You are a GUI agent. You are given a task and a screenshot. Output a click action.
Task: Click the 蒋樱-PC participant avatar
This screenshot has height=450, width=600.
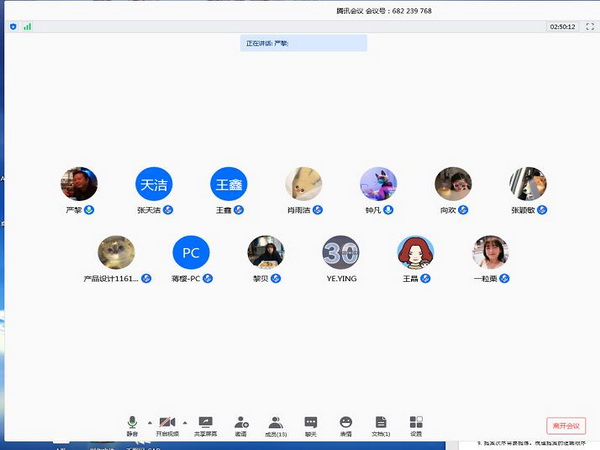191,252
